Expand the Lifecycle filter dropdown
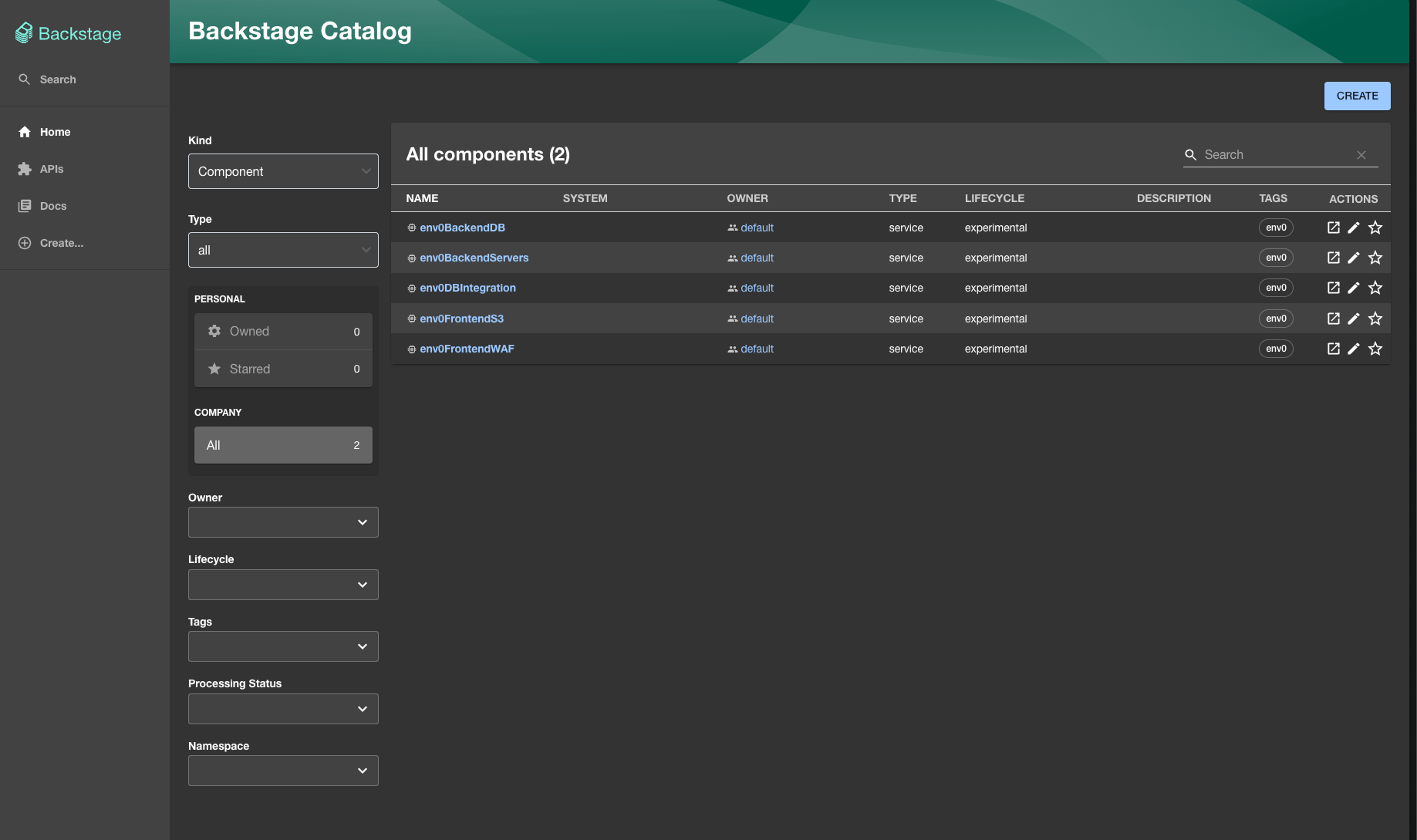The width and height of the screenshot is (1417, 840). [x=283, y=585]
